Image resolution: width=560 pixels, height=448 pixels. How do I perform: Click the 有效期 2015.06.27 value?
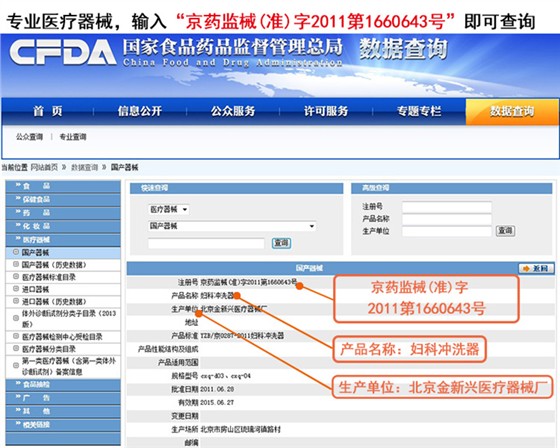tap(217, 403)
